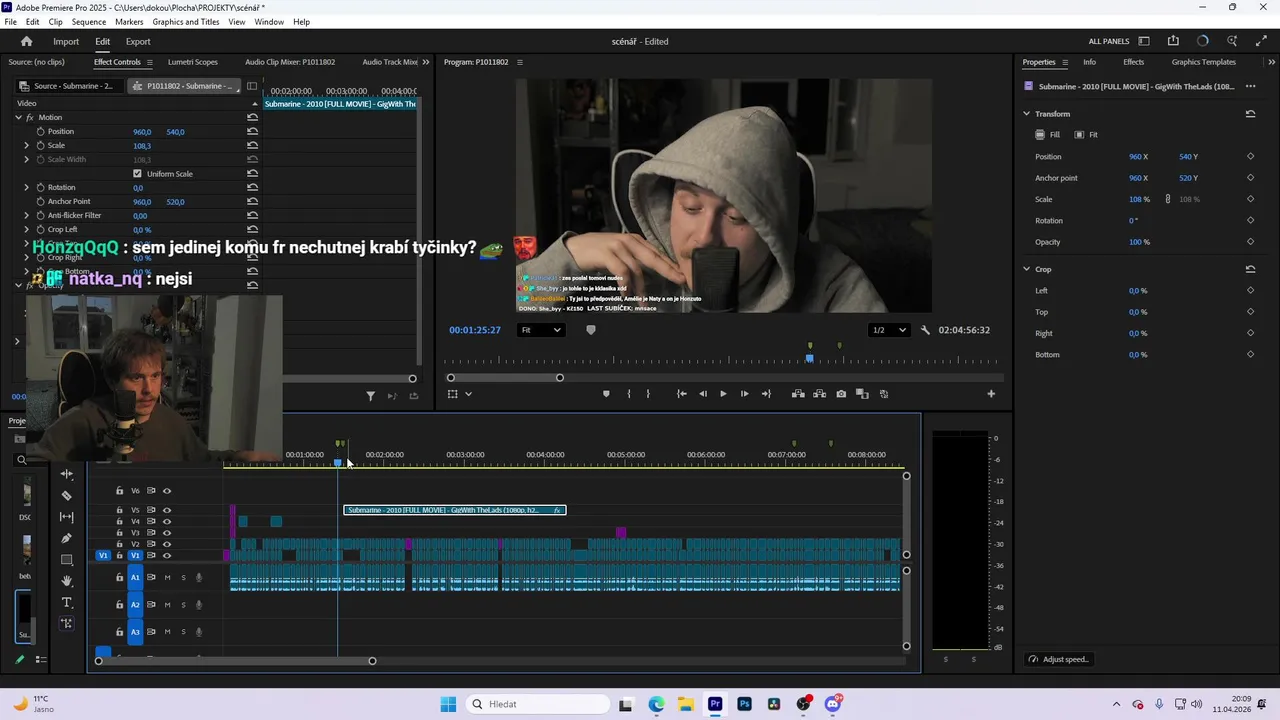Open the Graphics and Titles menu
The height and width of the screenshot is (720, 1280).
(186, 22)
